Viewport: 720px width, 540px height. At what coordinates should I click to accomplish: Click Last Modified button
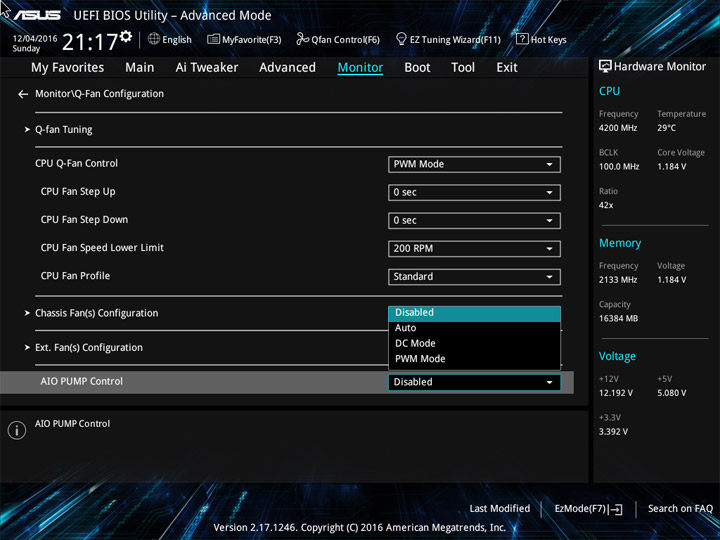click(500, 509)
